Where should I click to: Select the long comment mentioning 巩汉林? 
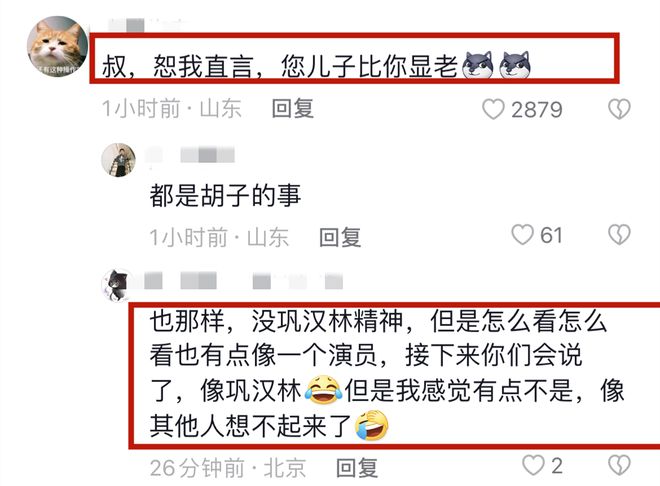(386, 374)
